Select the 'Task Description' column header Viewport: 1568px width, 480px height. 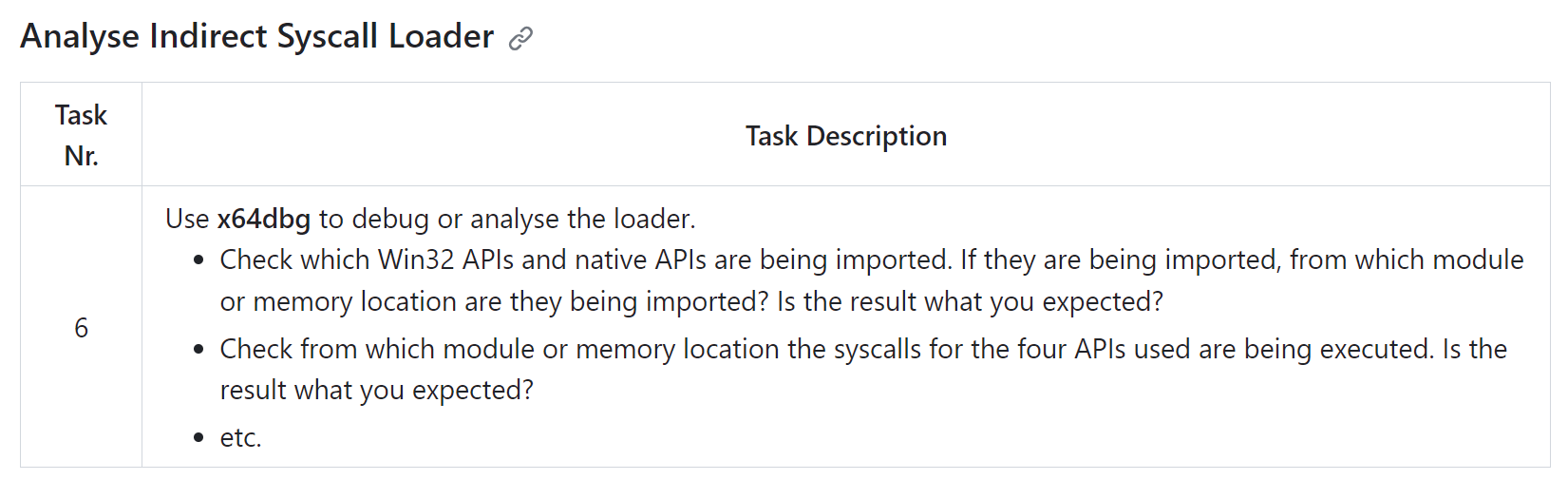coord(846,135)
